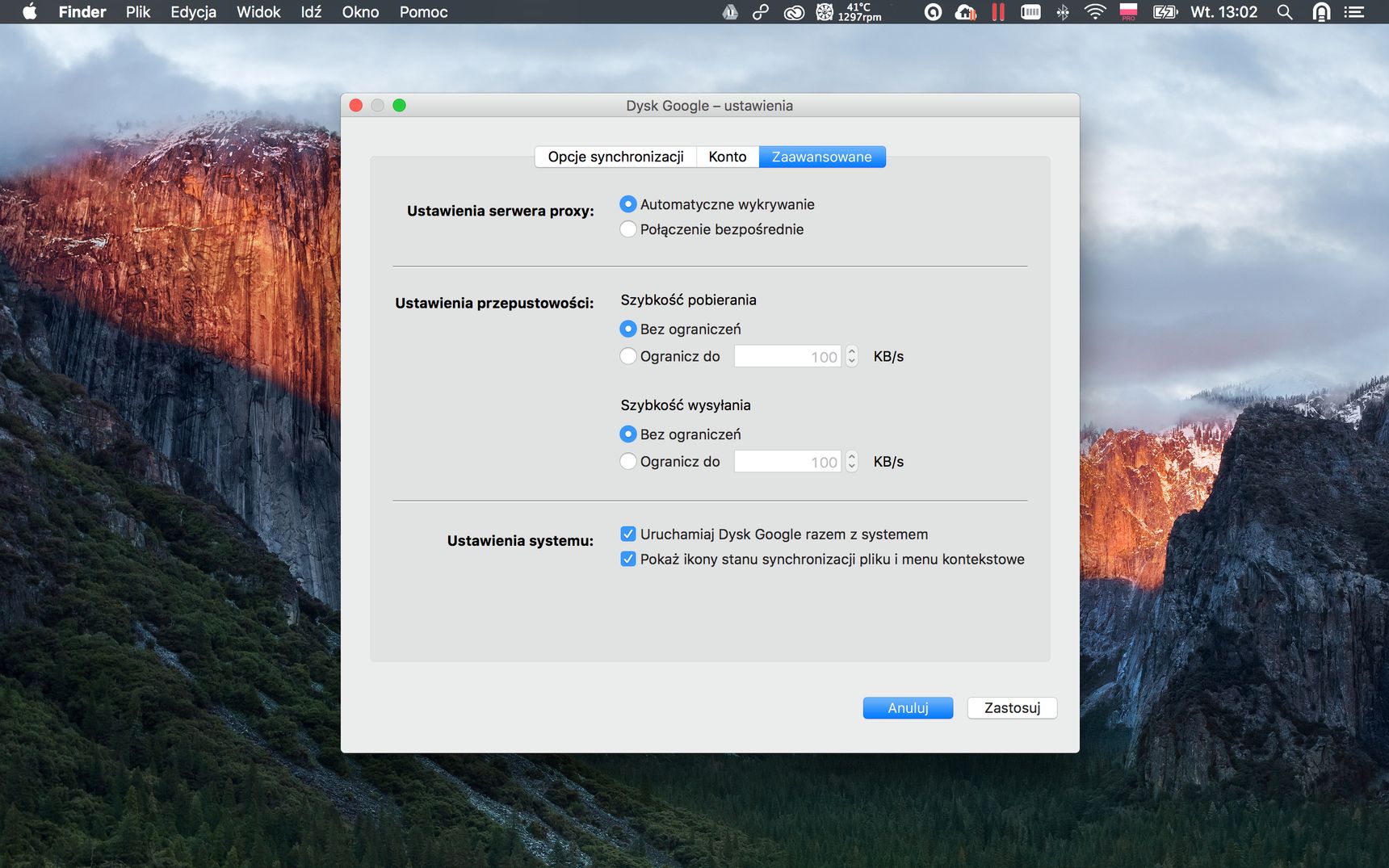The image size is (1389, 868).
Task: Click the Anuluj button
Action: pos(908,708)
